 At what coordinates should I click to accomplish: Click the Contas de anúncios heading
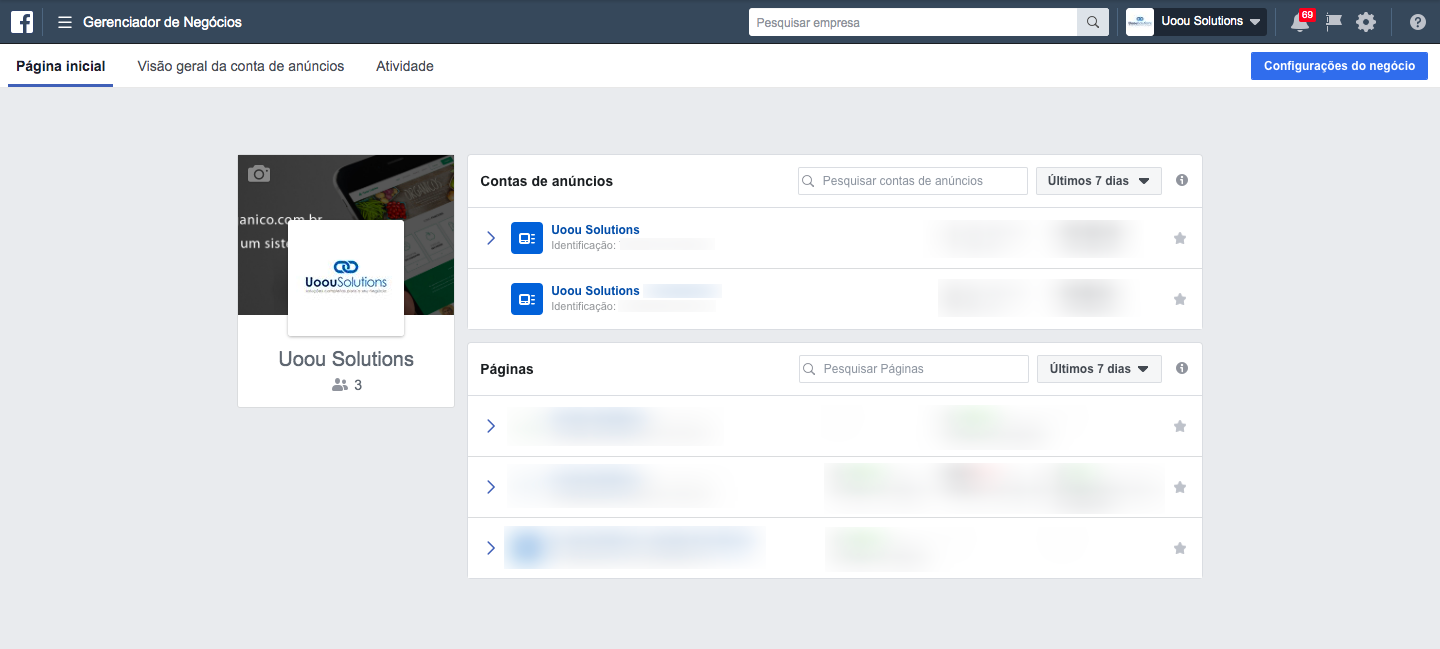point(546,181)
